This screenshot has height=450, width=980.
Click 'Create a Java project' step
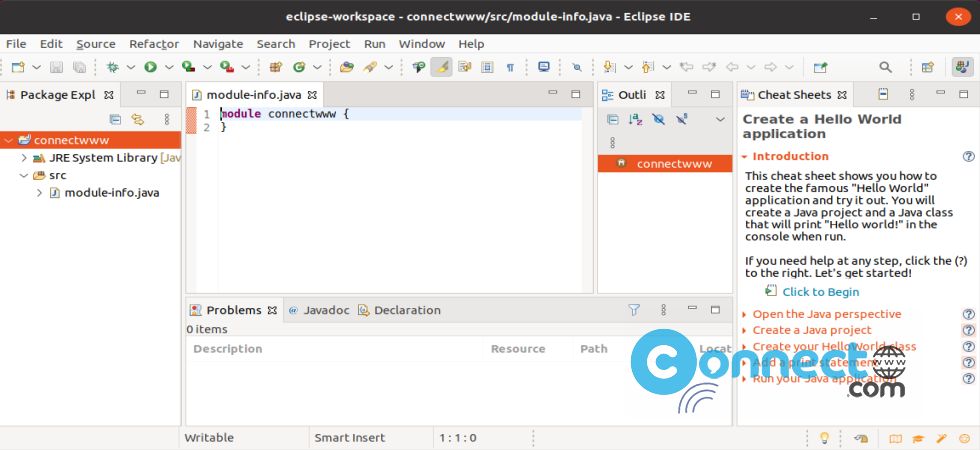pos(812,330)
